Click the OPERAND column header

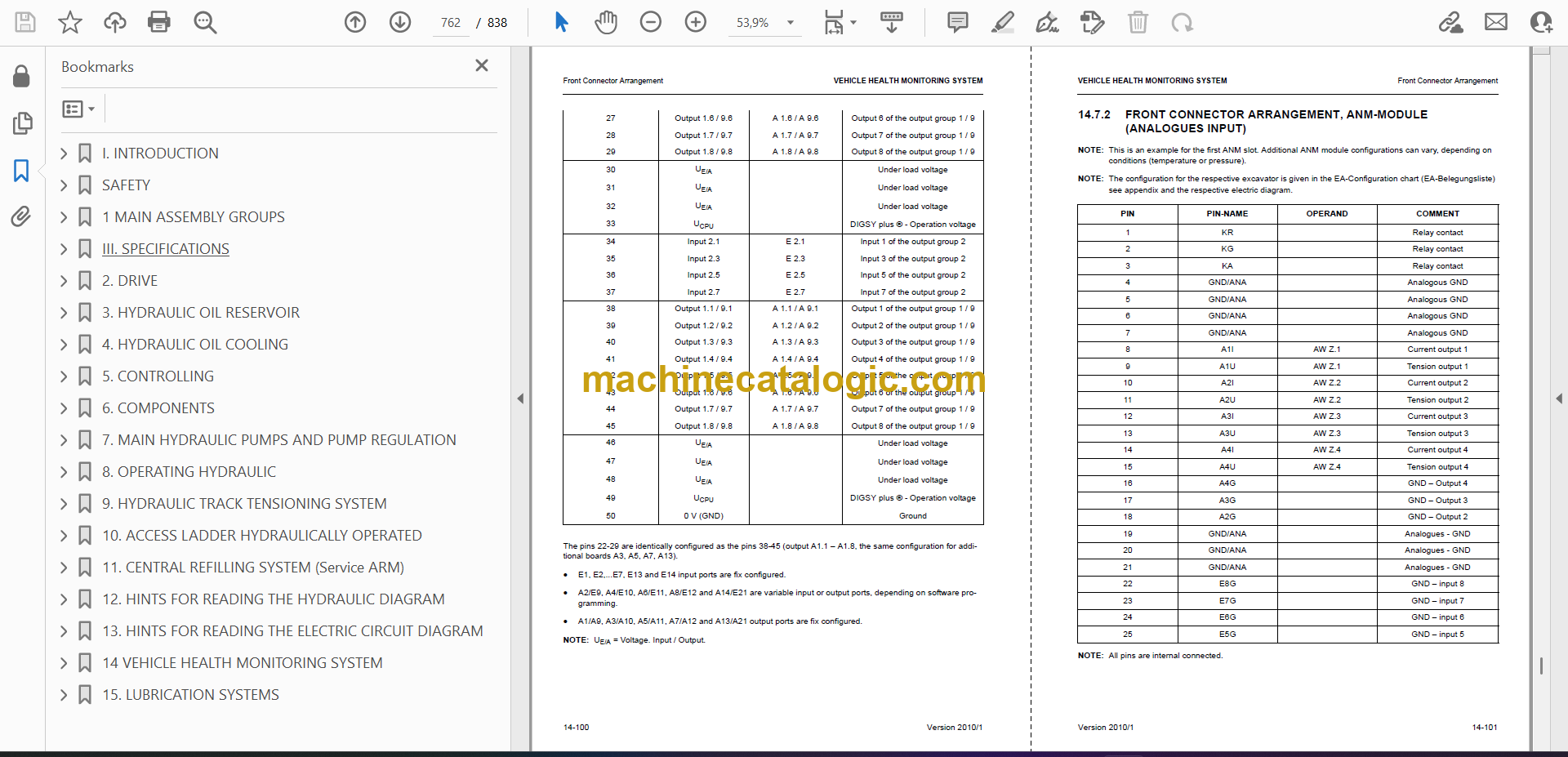click(1327, 214)
